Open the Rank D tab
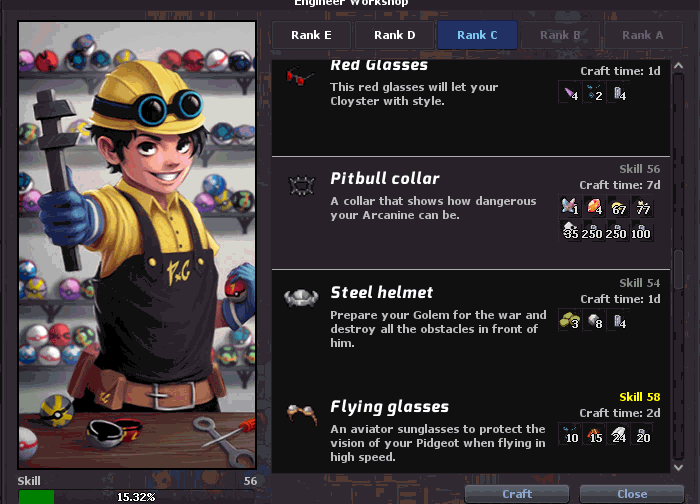Viewport: 700px width, 504px height. click(394, 35)
